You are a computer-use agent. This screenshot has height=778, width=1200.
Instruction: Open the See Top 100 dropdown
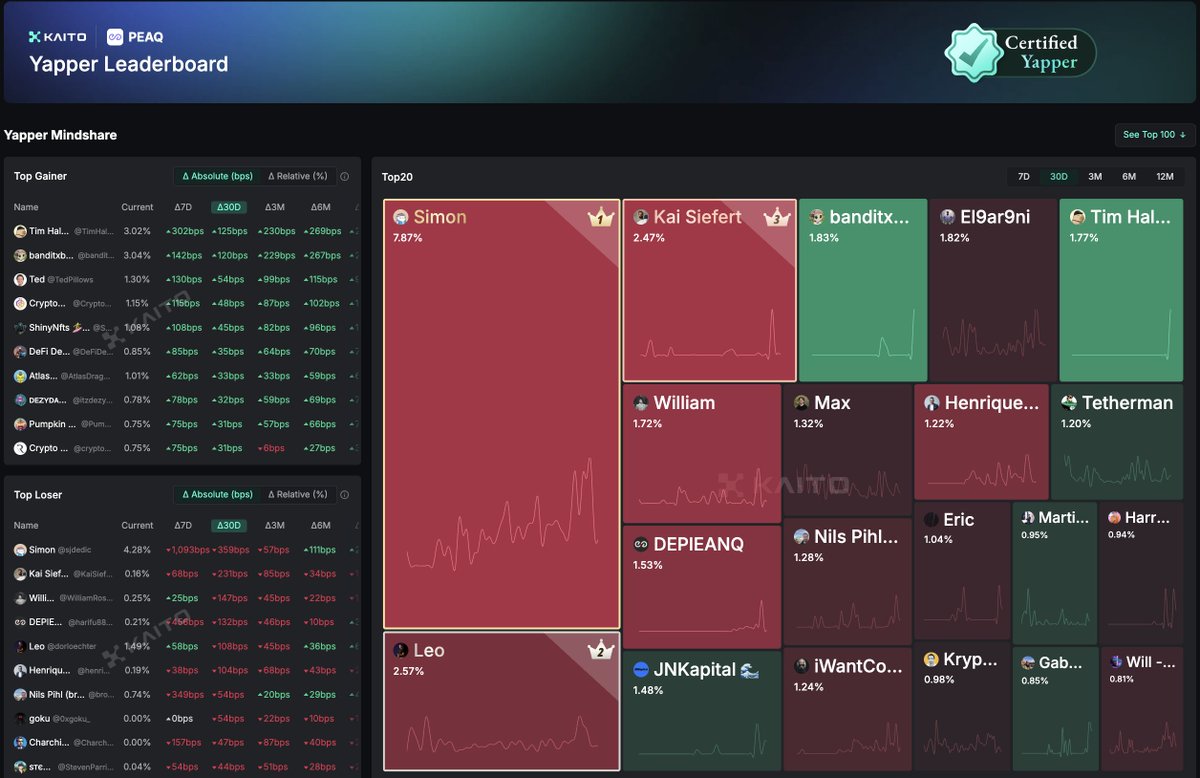pos(1155,135)
